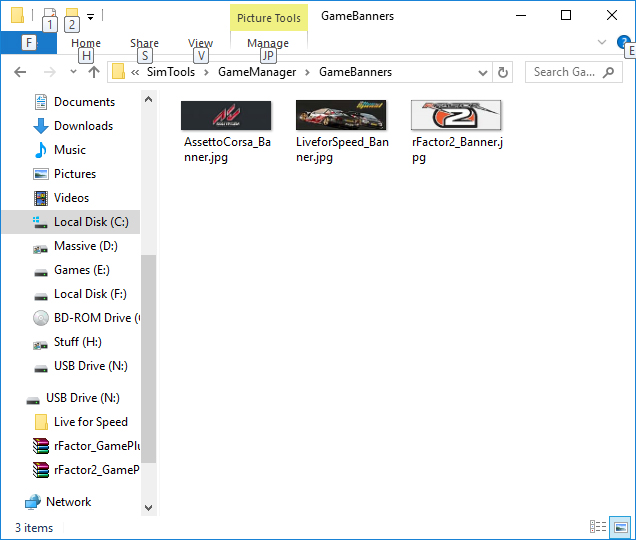Click the Music note icon
This screenshot has width=636, height=540.
coord(41,150)
